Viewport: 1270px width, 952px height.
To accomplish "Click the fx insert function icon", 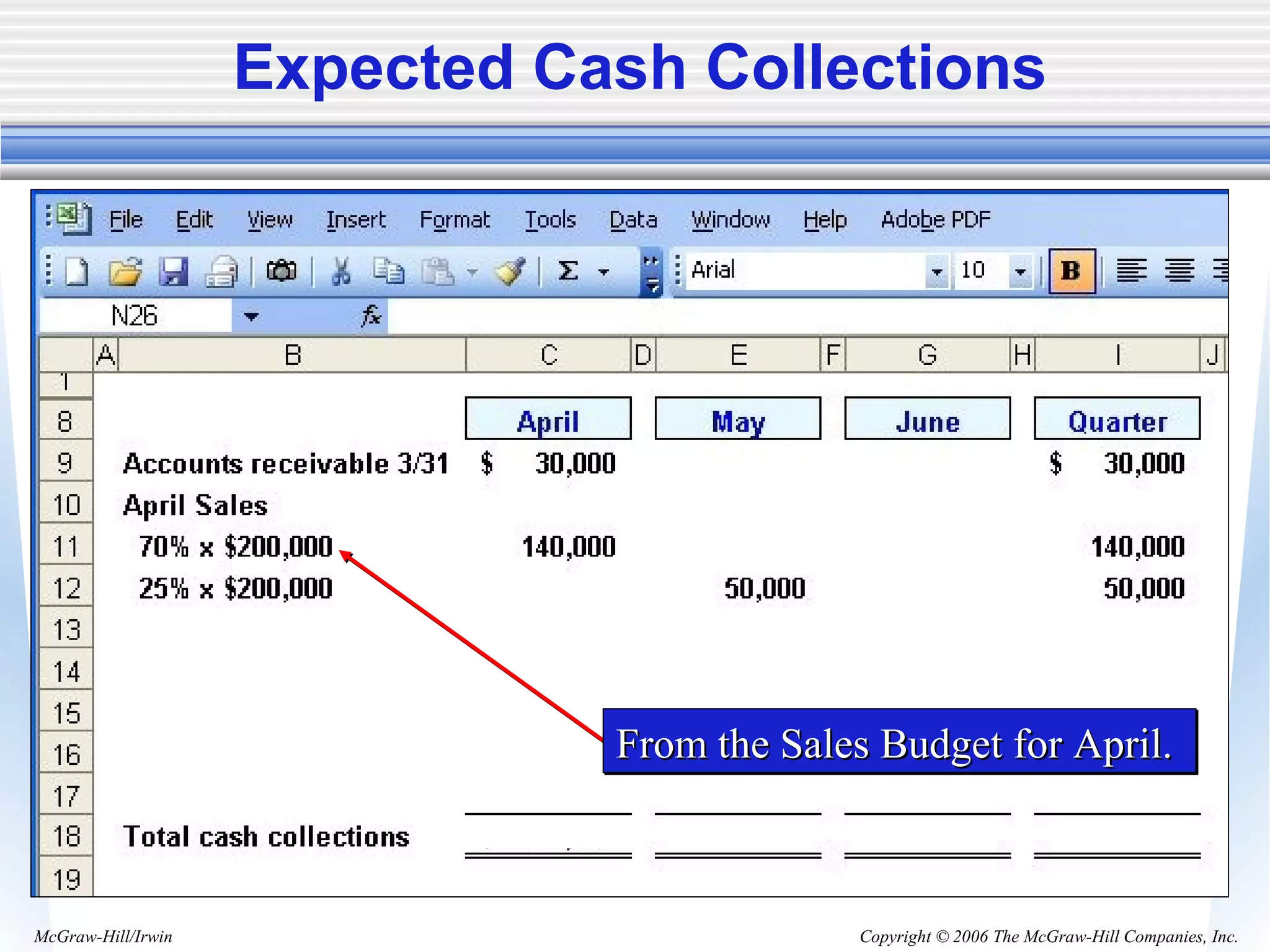I will 371,315.
